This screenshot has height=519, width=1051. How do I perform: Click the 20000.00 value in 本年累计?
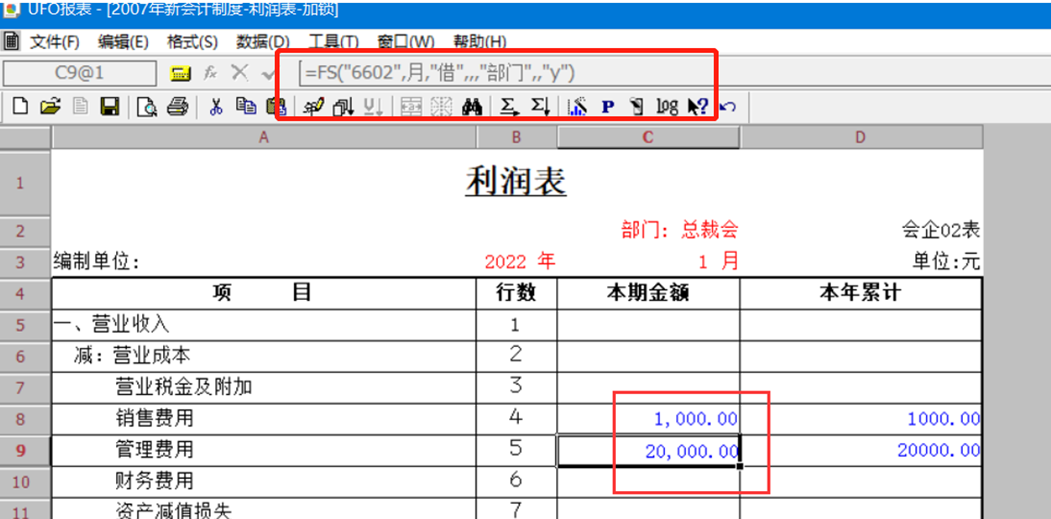click(938, 451)
